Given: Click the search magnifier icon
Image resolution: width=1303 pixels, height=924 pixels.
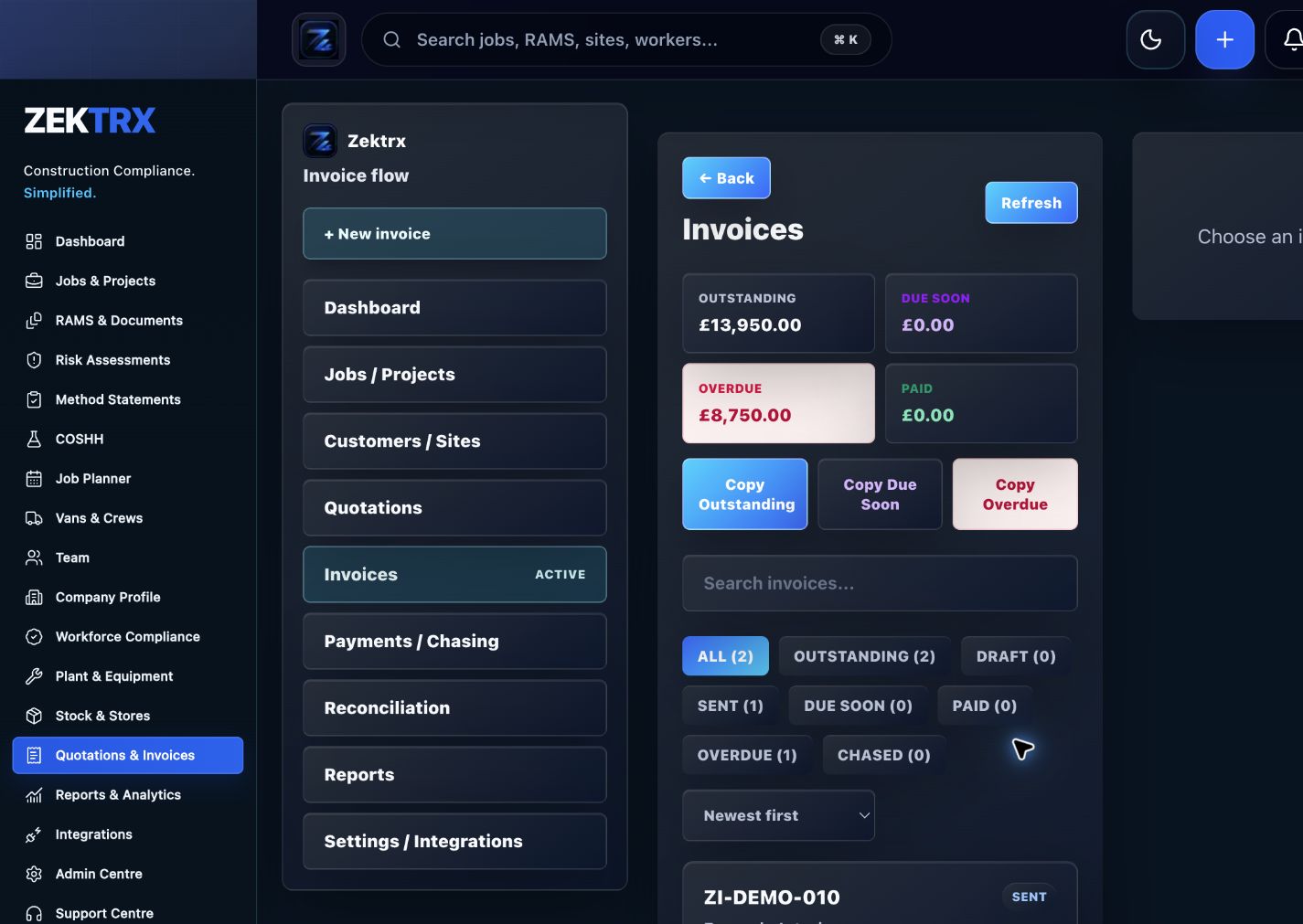Looking at the screenshot, I should point(391,39).
